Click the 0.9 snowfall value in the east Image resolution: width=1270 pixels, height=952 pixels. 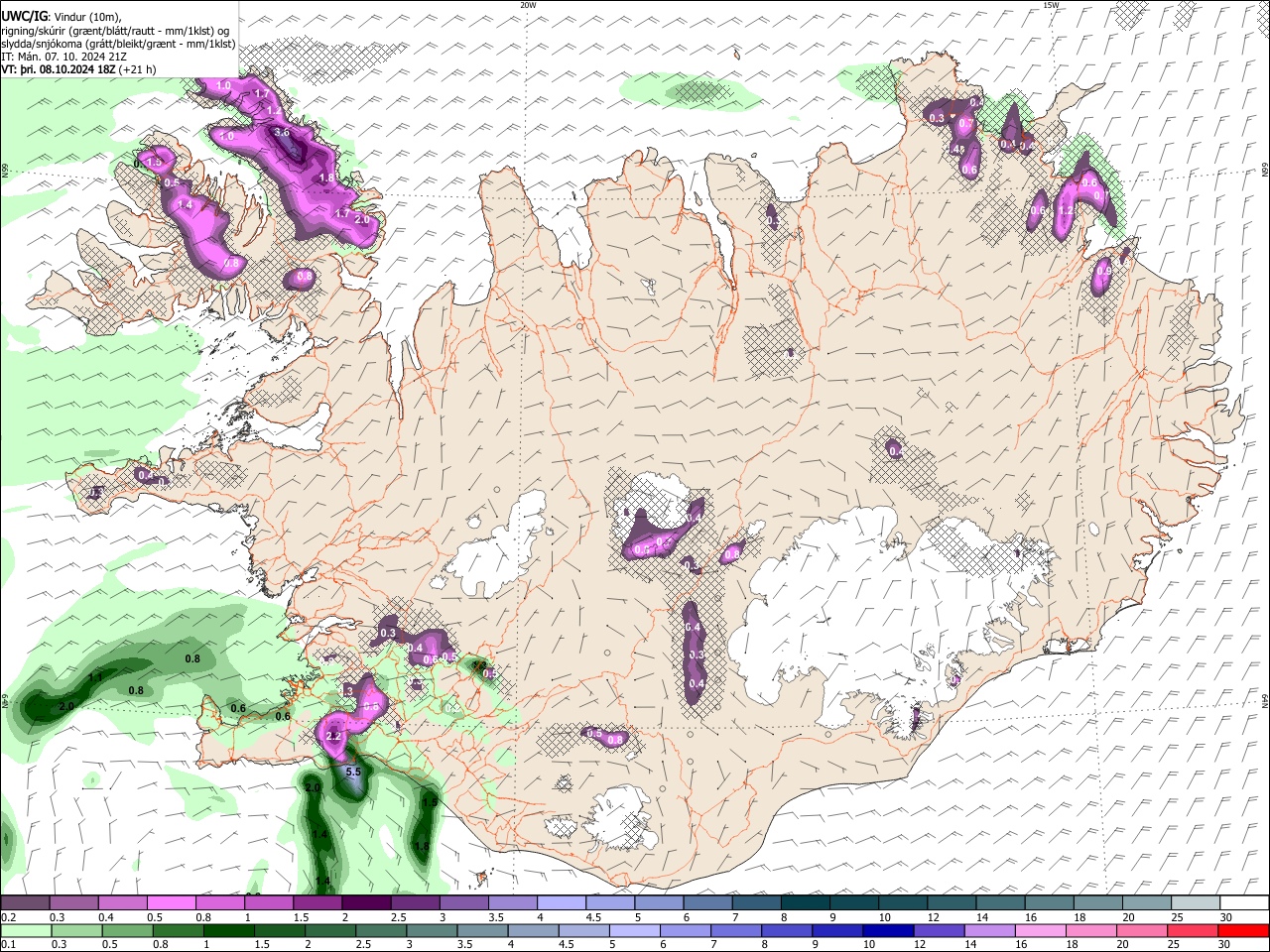click(x=1103, y=271)
